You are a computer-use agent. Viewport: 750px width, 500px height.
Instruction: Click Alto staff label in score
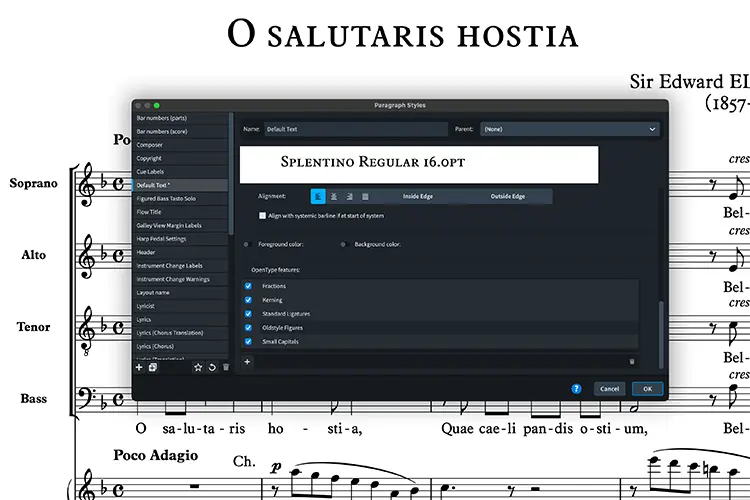[x=33, y=255]
